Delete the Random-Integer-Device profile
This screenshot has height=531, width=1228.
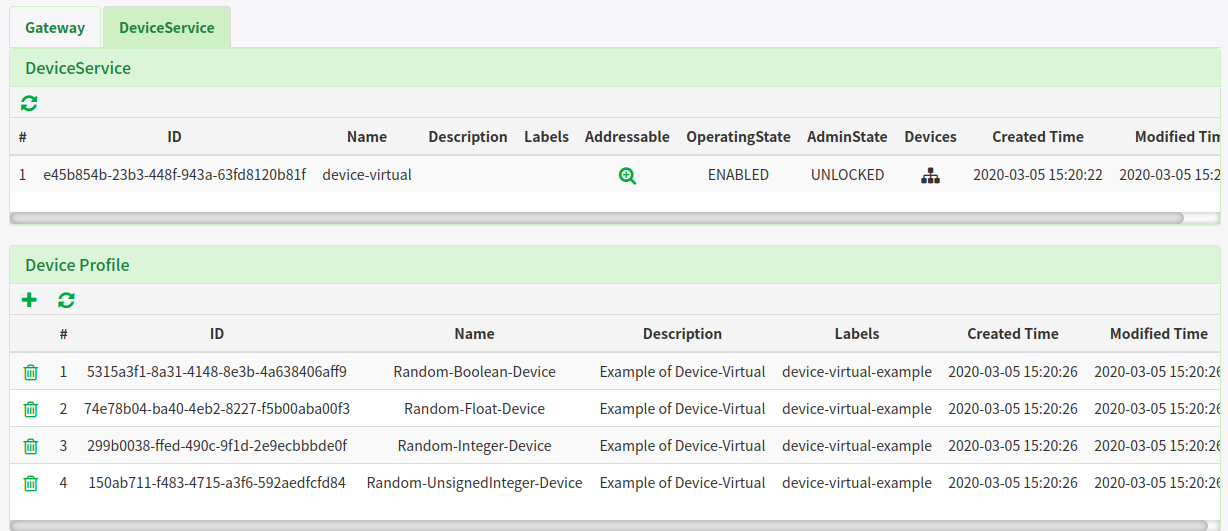point(31,446)
